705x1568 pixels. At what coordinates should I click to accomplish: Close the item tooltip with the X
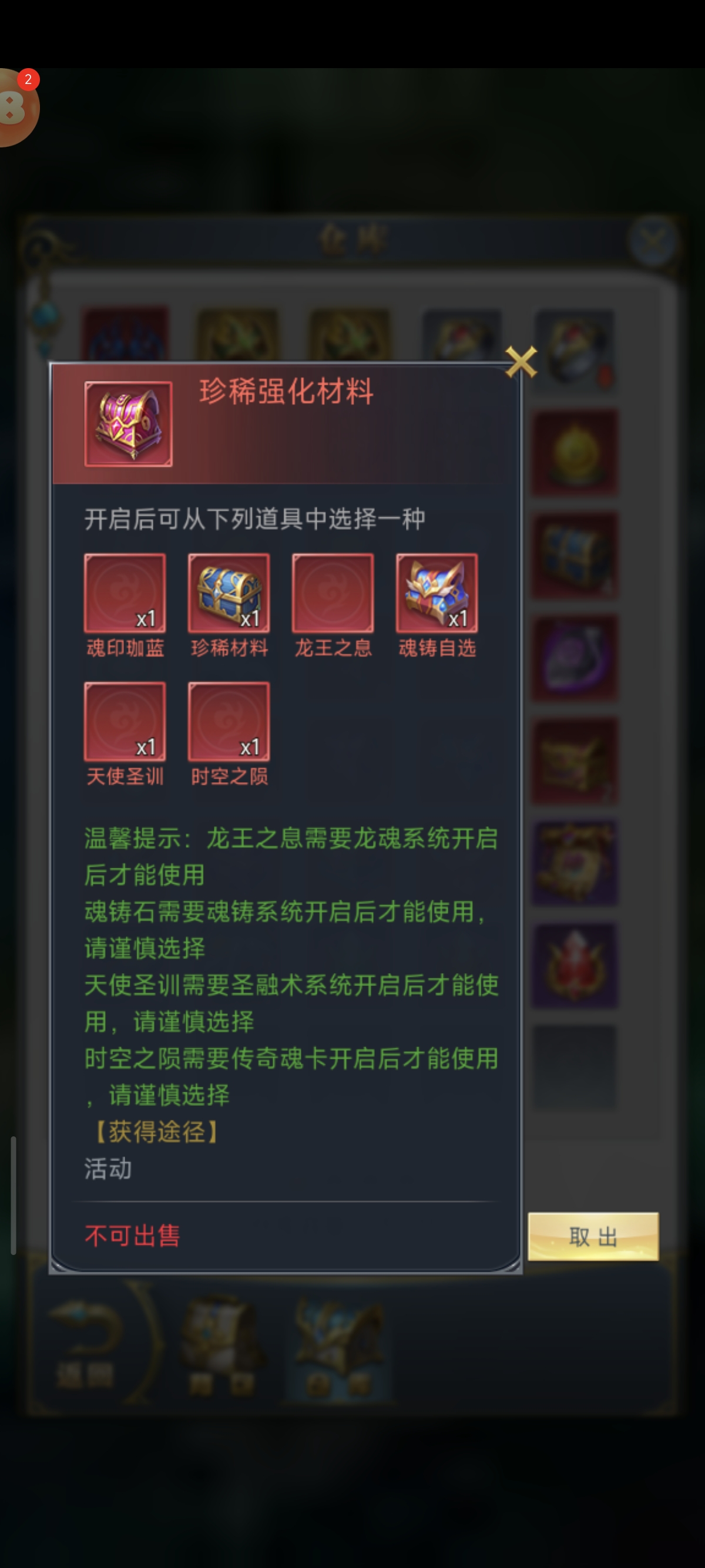521,362
